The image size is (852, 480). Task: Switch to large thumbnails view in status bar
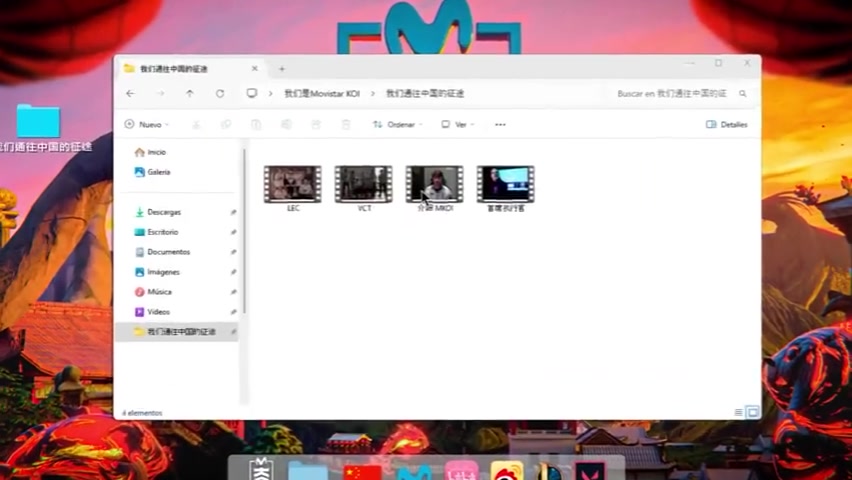click(753, 412)
